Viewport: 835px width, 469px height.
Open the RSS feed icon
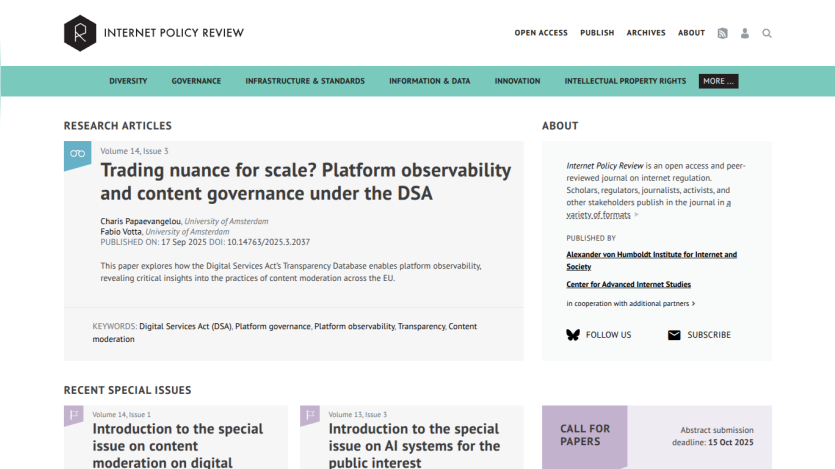[x=722, y=34]
